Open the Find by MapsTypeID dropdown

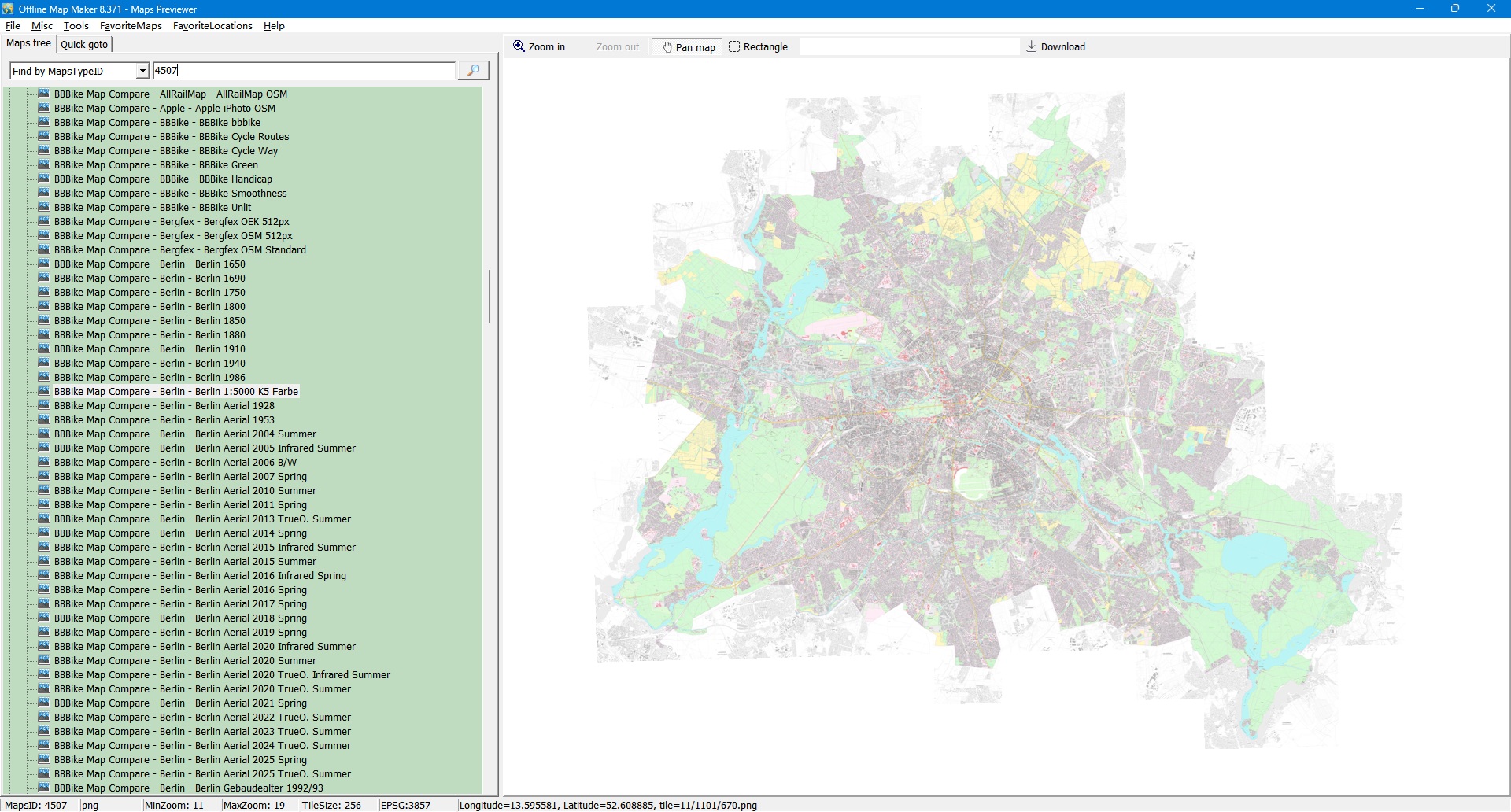[x=142, y=71]
